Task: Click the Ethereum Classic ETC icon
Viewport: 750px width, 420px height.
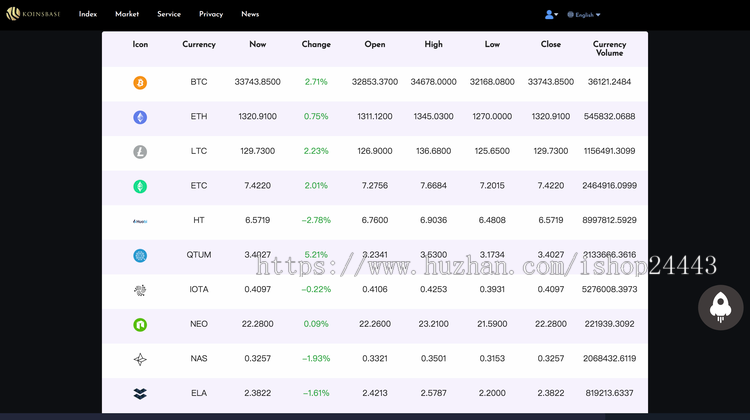Action: 140,186
